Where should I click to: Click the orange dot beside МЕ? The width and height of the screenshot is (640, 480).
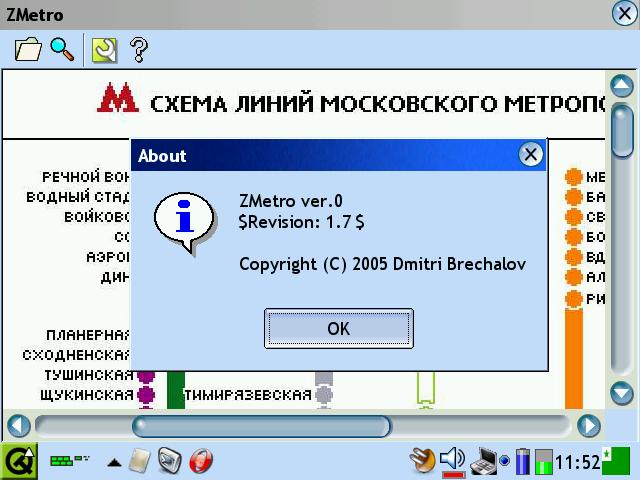coord(573,177)
